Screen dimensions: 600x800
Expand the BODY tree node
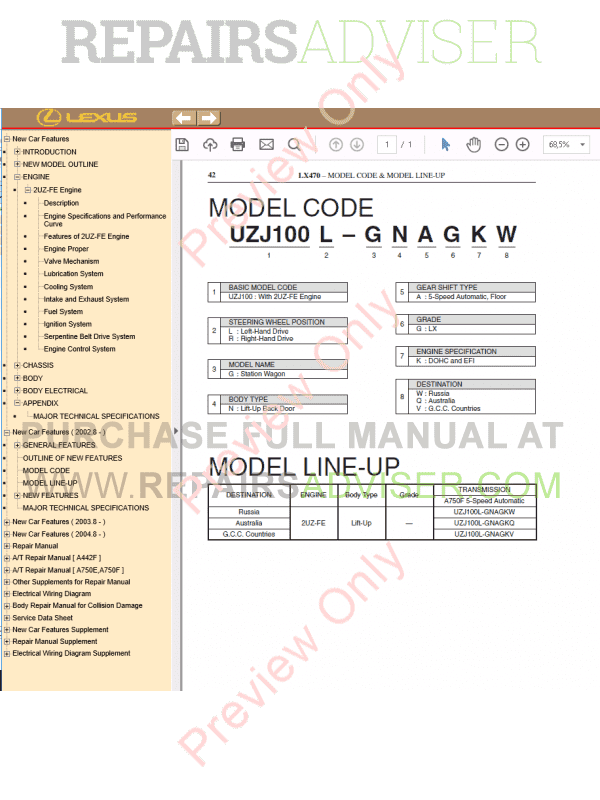click(x=17, y=378)
